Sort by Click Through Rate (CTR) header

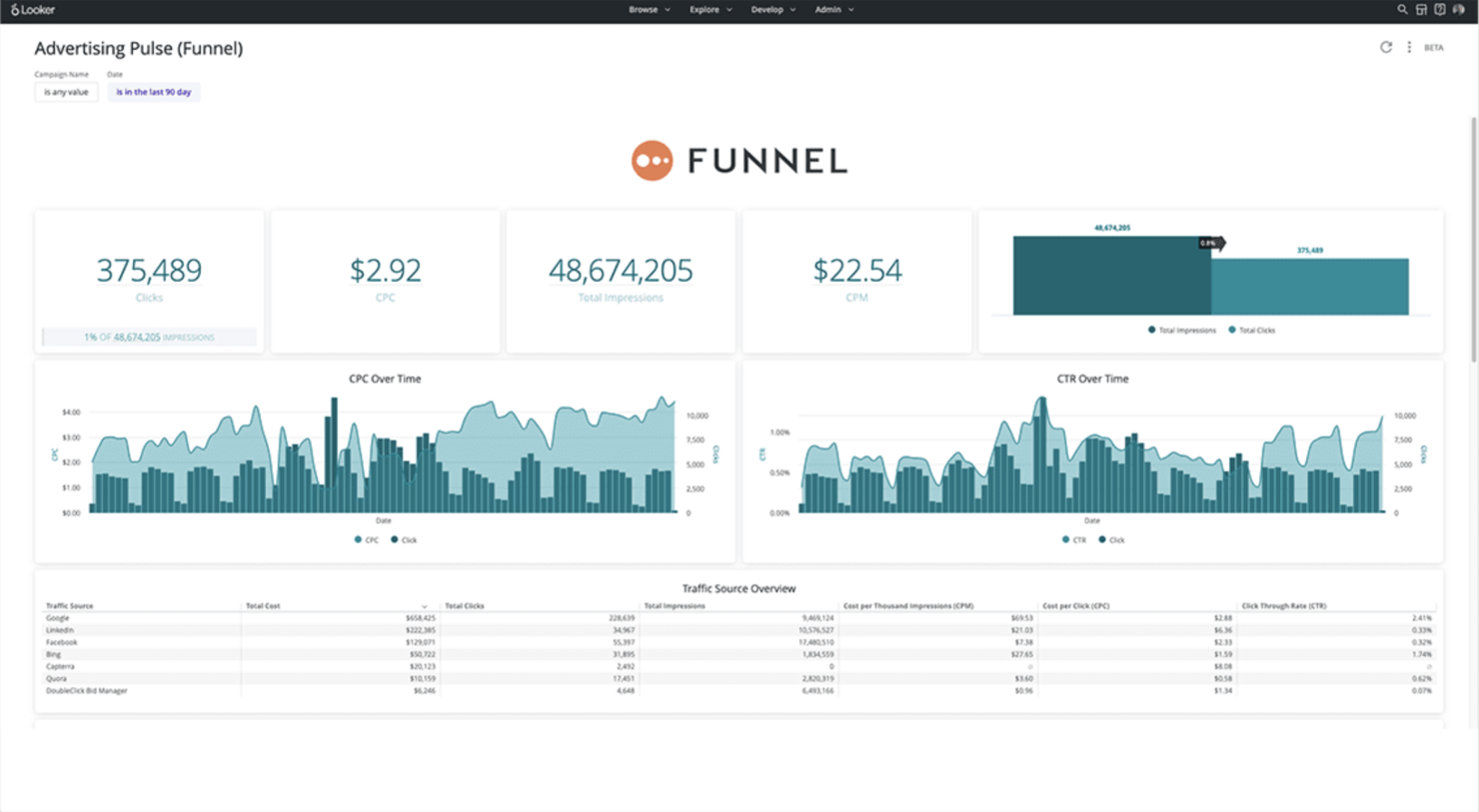(1284, 606)
